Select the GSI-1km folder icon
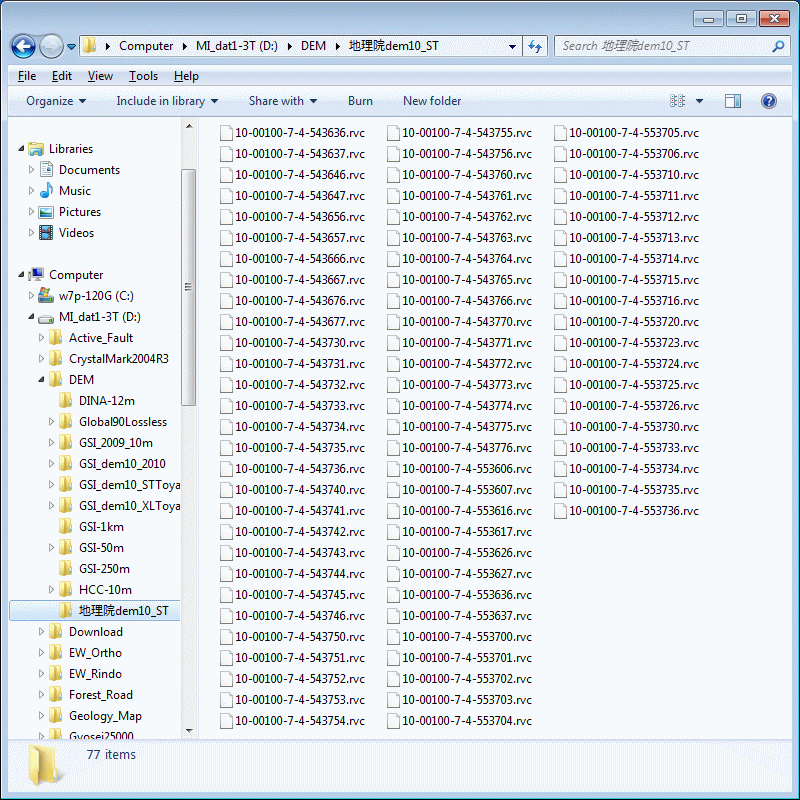This screenshot has height=800, width=800. tap(65, 527)
